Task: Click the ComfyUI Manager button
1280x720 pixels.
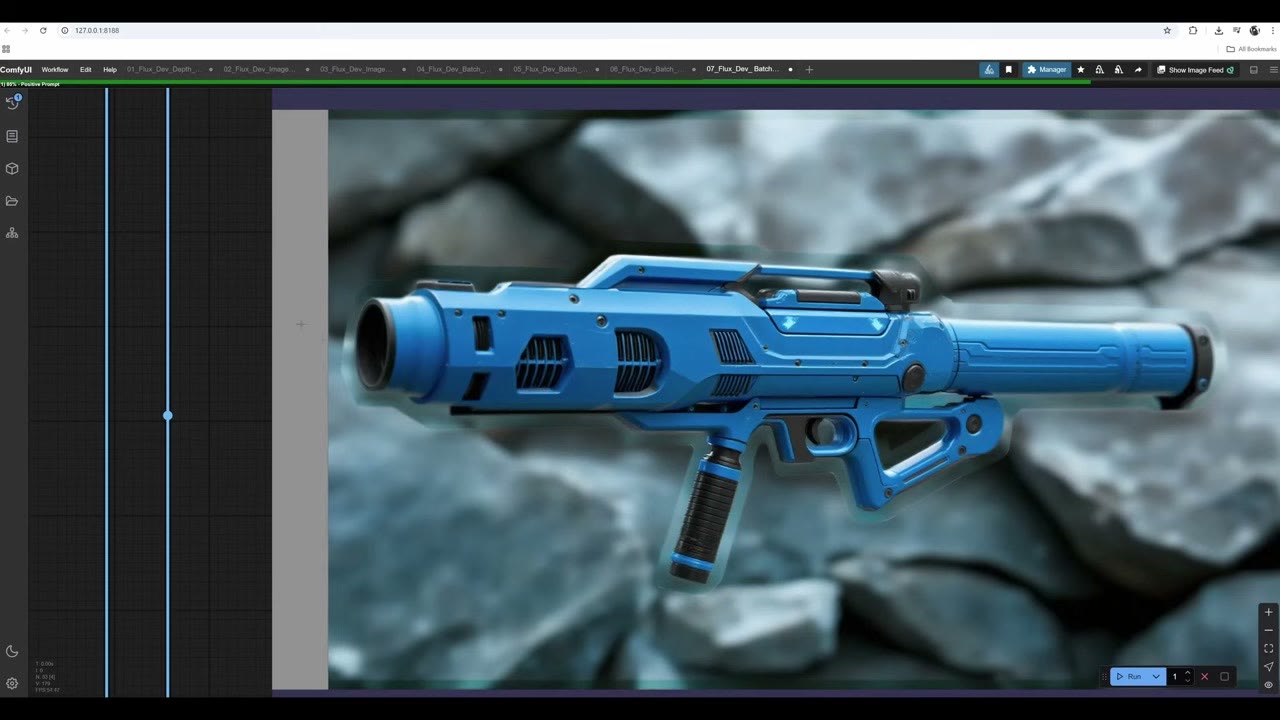Action: pos(1046,70)
